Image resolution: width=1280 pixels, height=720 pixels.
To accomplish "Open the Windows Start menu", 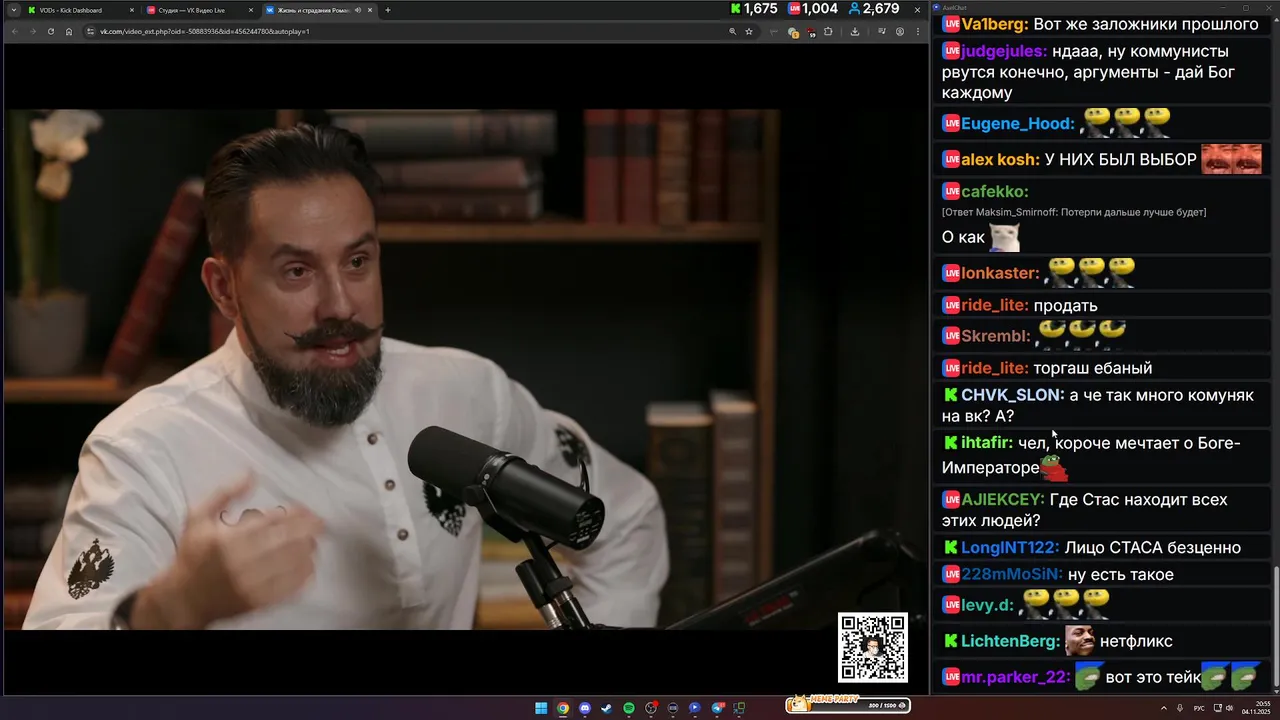I will tap(541, 708).
